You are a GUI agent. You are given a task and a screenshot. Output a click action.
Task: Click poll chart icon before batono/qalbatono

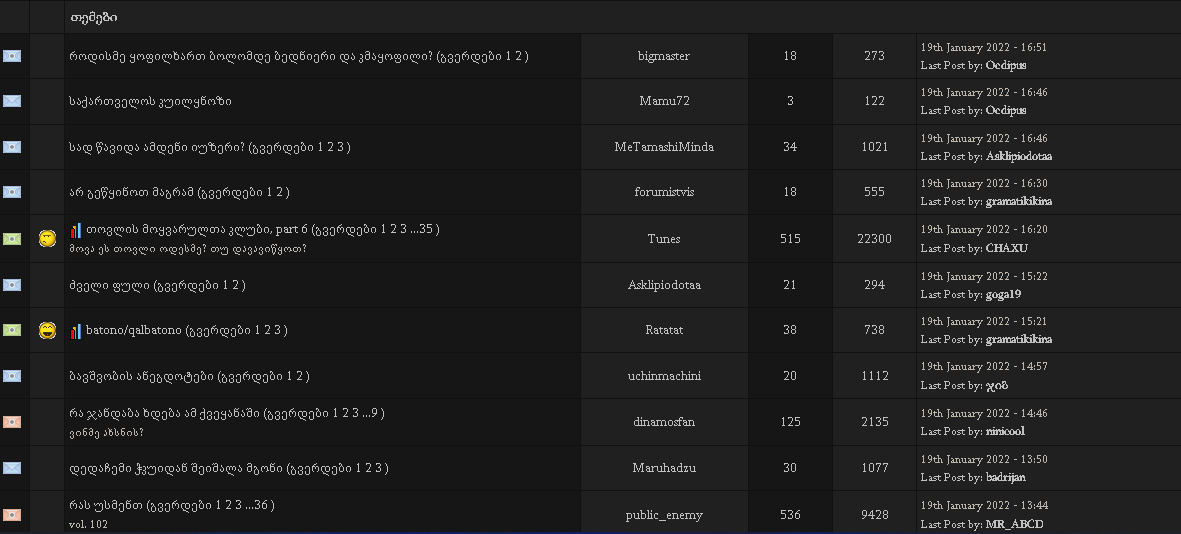(x=76, y=331)
